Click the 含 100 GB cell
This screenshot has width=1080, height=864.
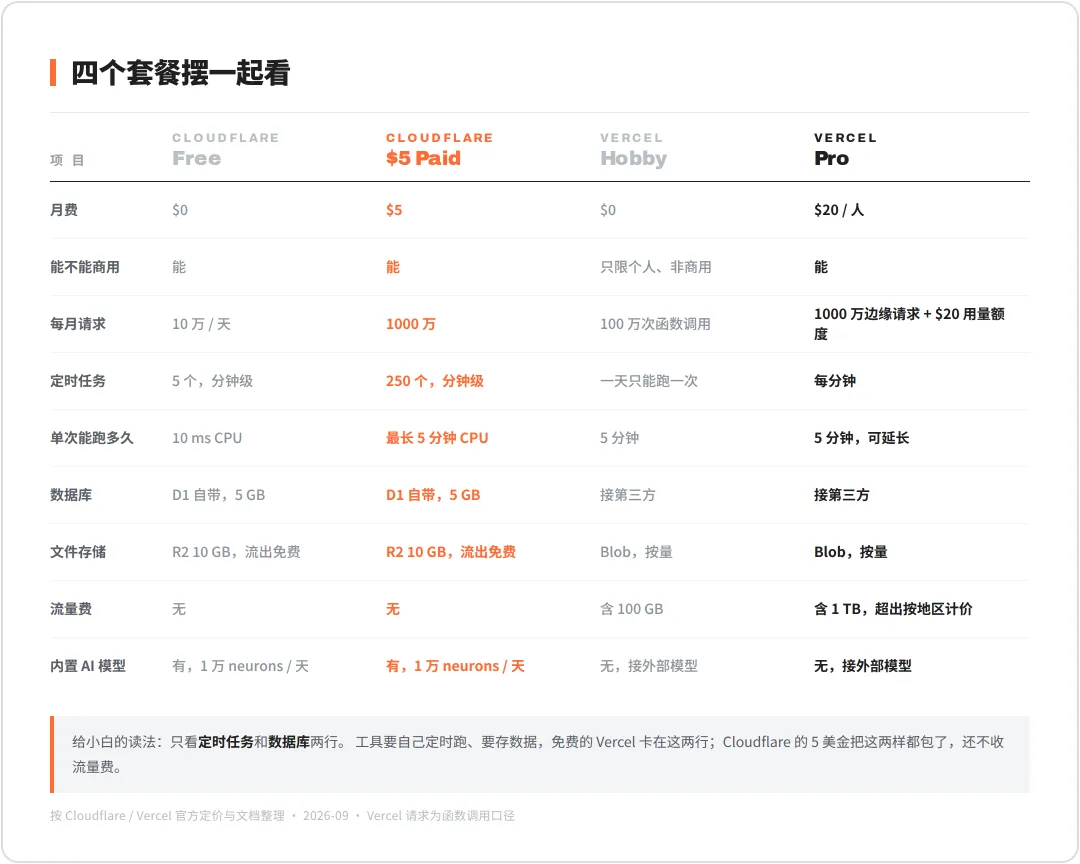632,609
